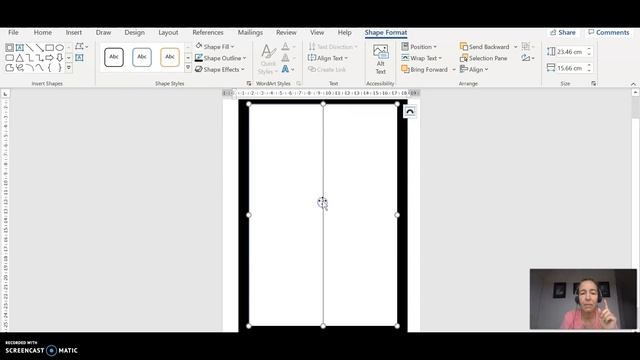Choose the Down Arrow block shape
This screenshot has height=360, width=640.
pos(60,58)
